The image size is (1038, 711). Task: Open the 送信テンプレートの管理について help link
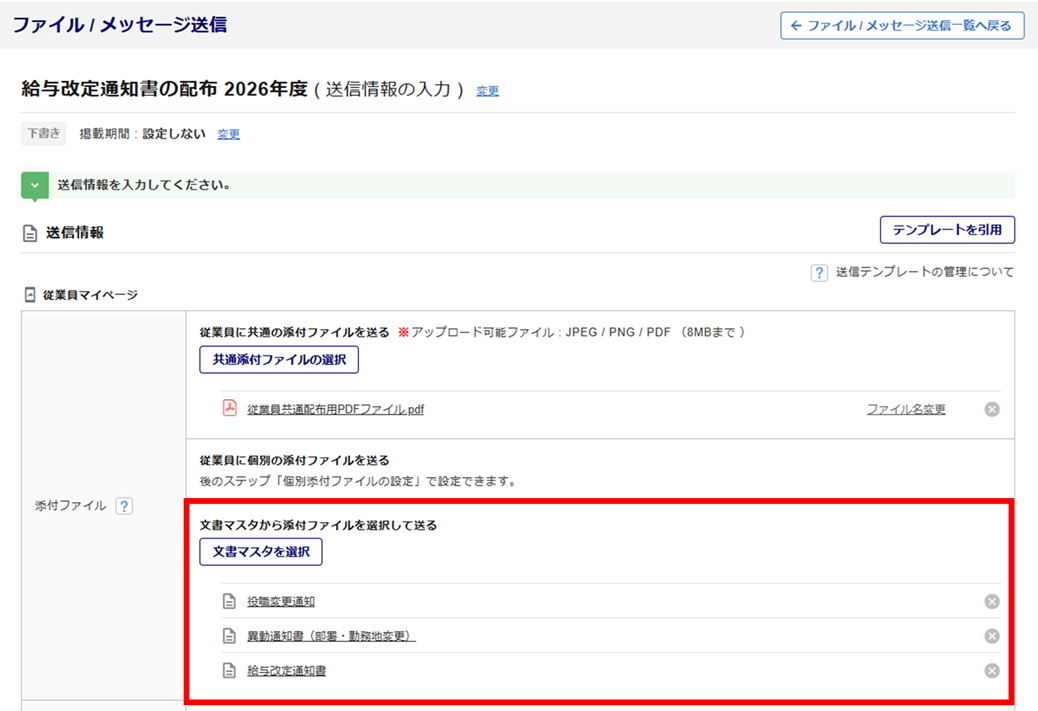pyautogui.click(x=924, y=272)
